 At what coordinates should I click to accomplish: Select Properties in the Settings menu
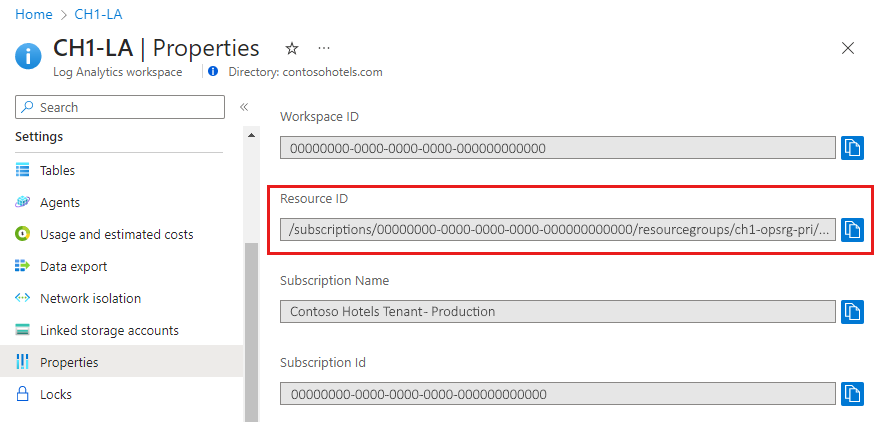tap(69, 363)
